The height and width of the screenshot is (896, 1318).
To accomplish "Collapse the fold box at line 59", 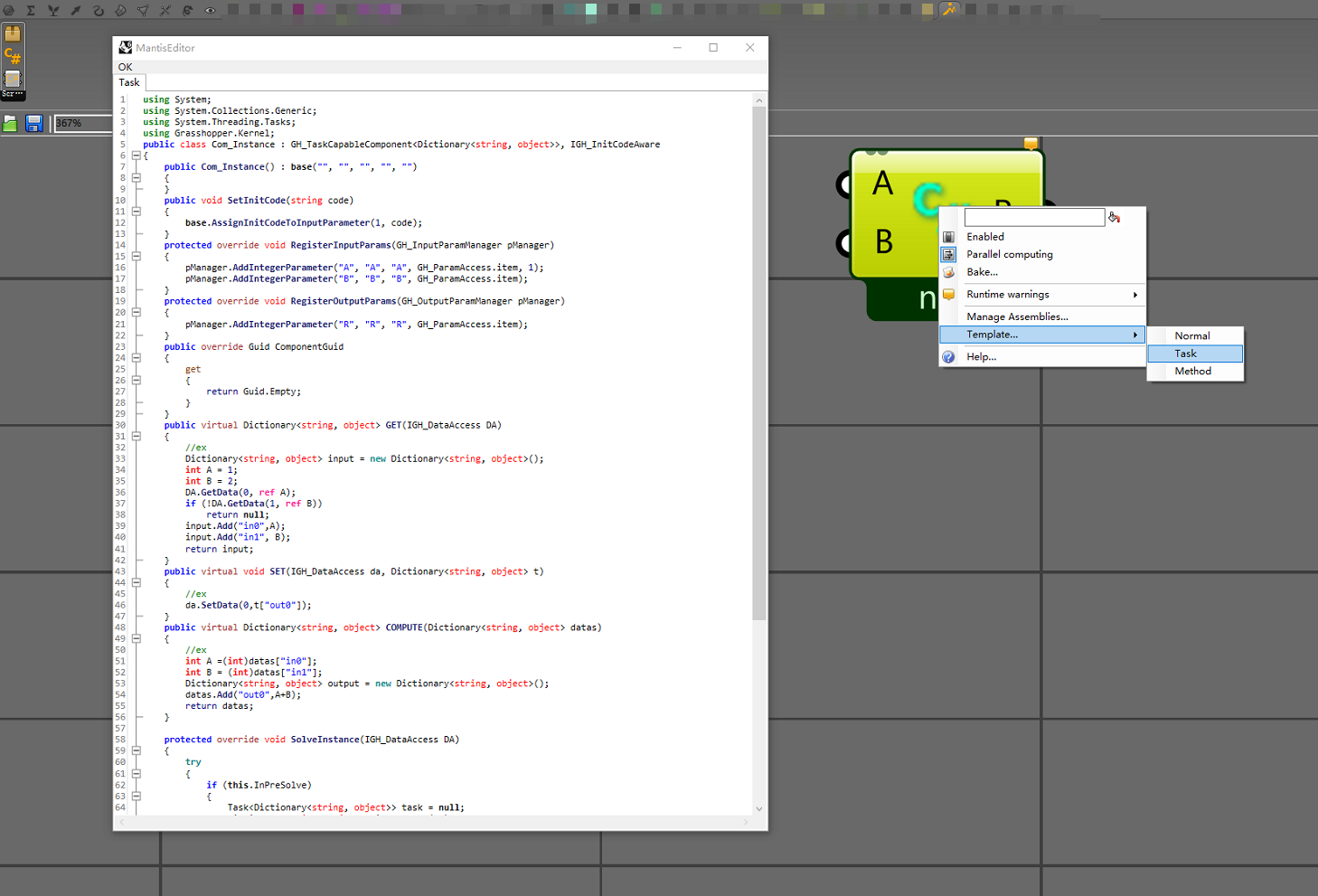I will pyautogui.click(x=137, y=750).
